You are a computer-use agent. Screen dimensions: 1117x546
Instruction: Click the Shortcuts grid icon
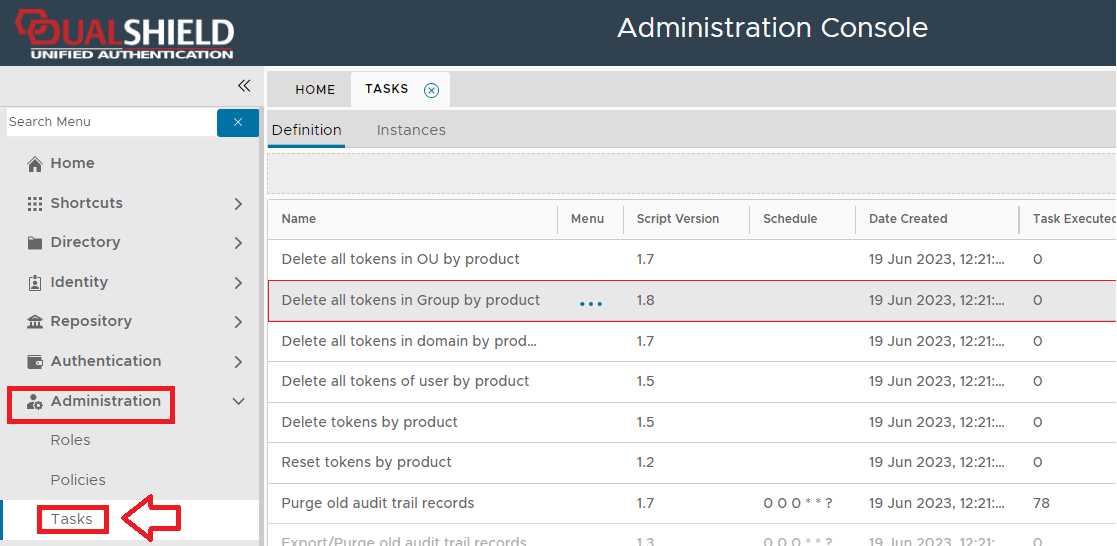coord(35,203)
